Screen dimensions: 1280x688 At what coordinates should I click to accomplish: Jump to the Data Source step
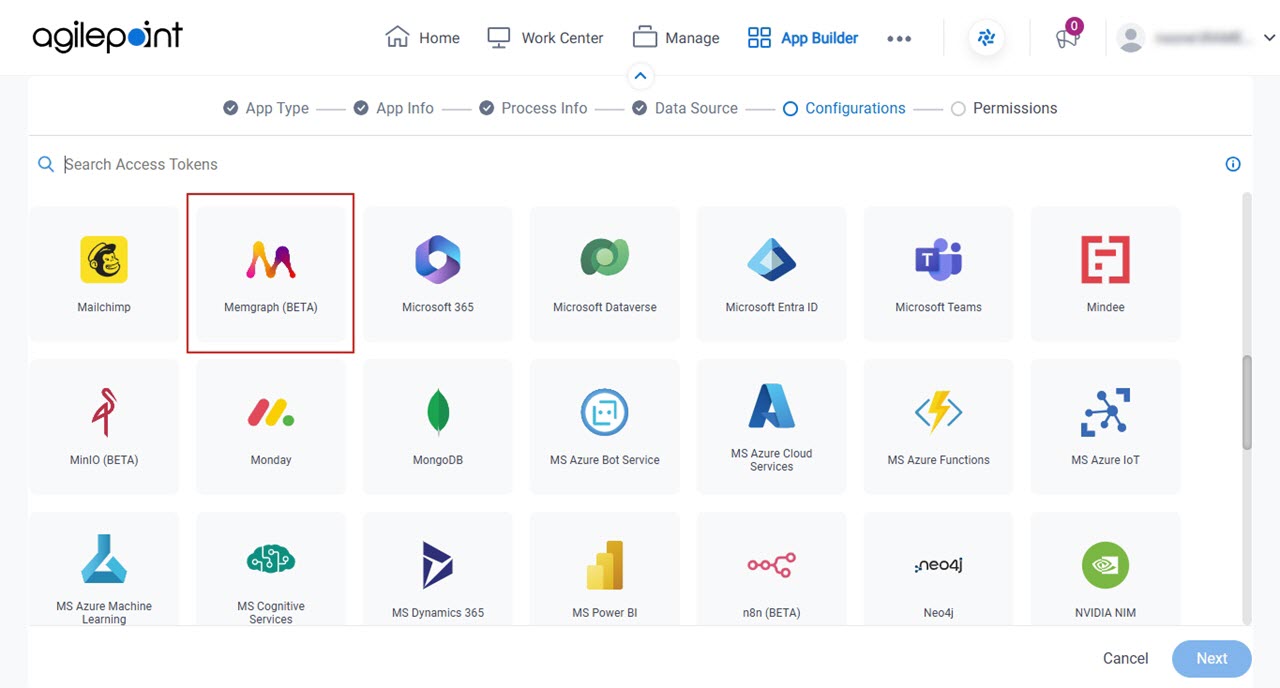(x=685, y=108)
